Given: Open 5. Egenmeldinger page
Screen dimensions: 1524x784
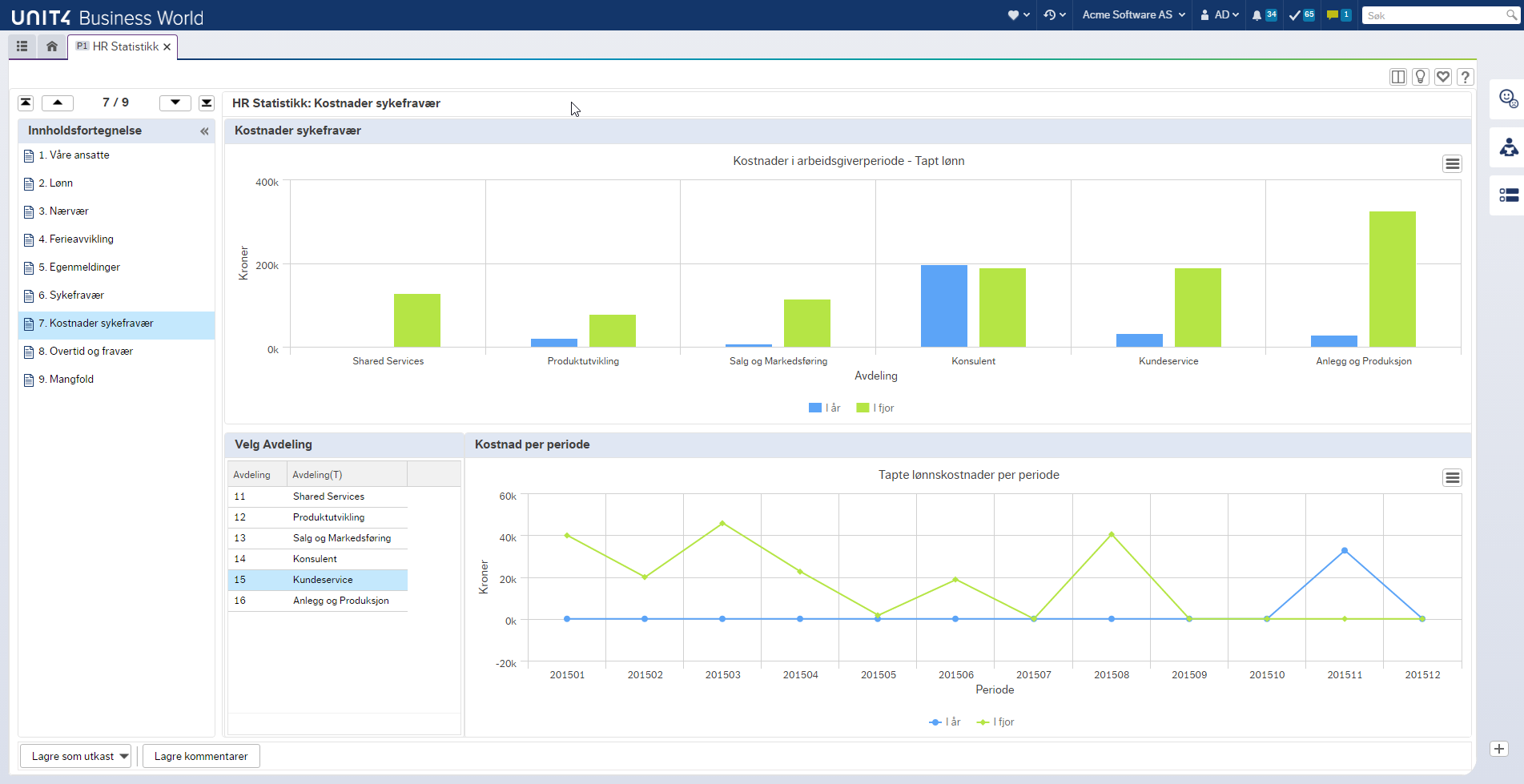Looking at the screenshot, I should pyautogui.click(x=116, y=267).
